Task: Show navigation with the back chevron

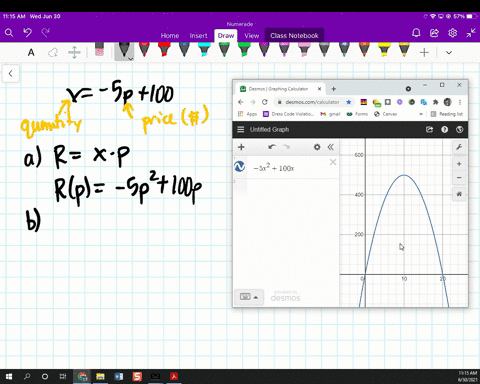Action: 10,73
